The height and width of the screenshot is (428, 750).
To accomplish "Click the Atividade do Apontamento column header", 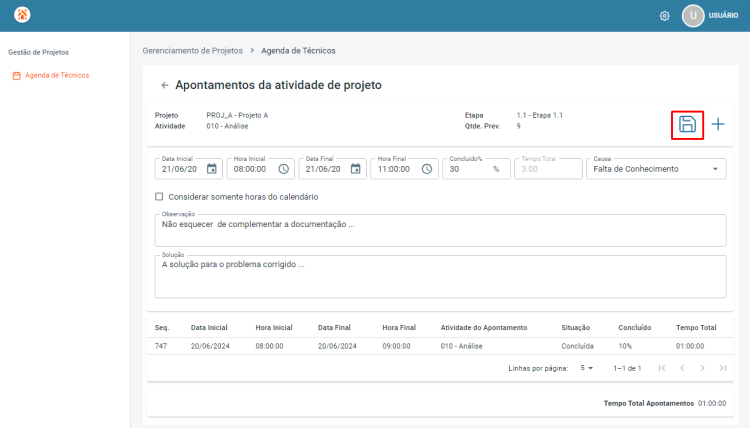I will pos(484,328).
